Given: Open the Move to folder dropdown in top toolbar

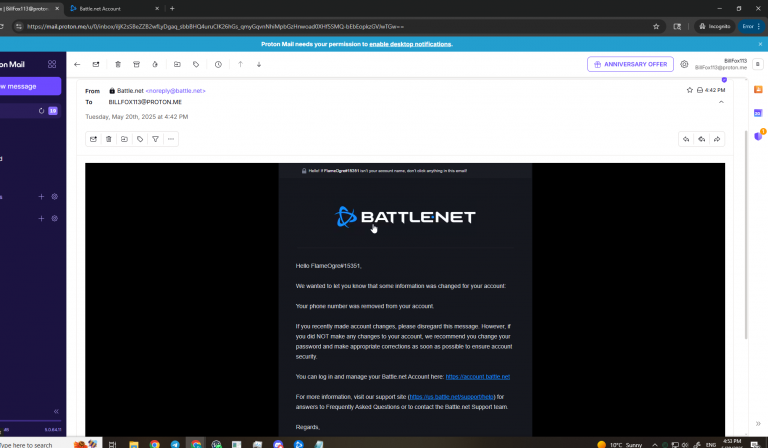Looking at the screenshot, I should [177, 64].
